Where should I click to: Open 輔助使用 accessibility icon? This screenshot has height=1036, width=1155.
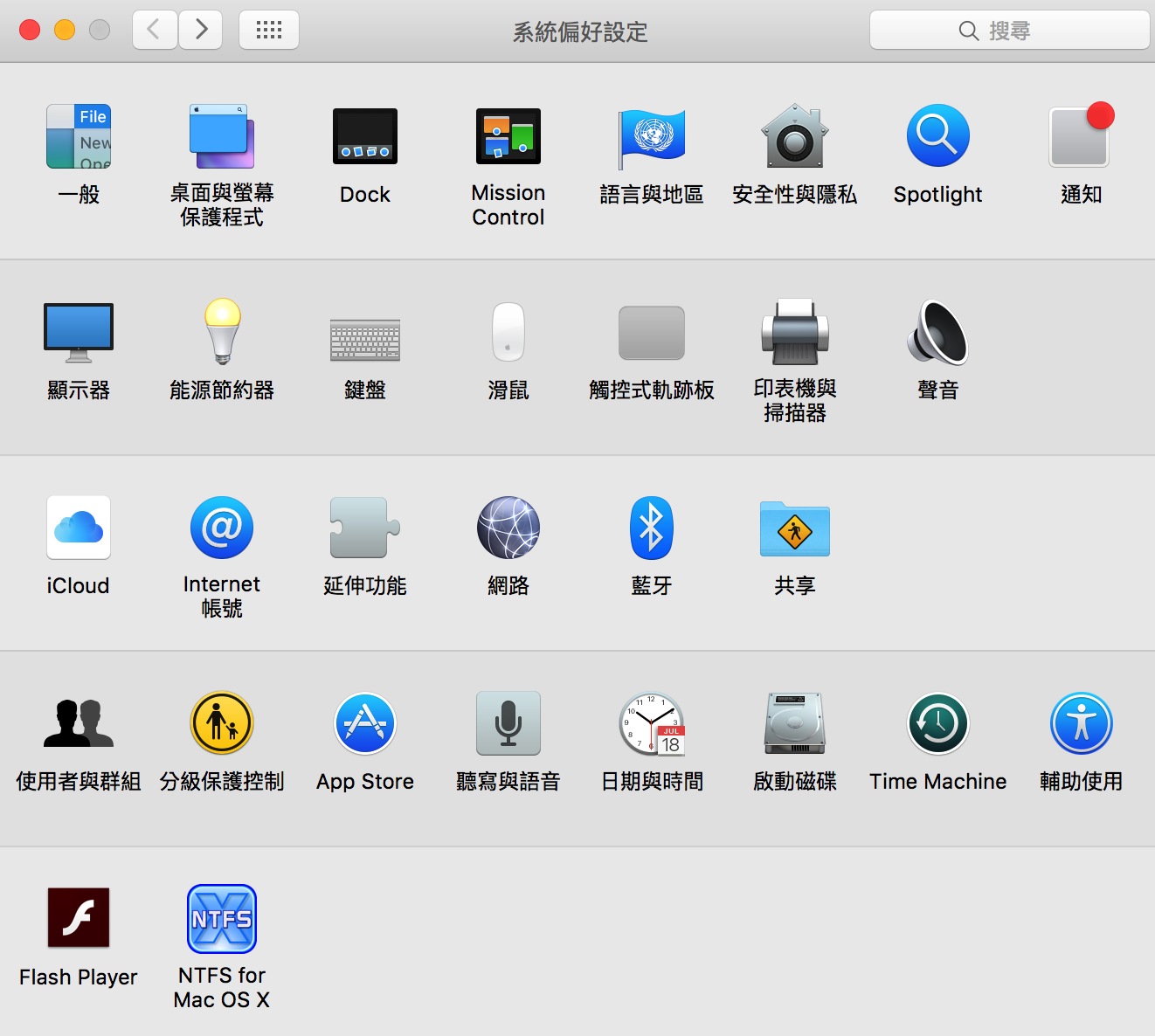tap(1082, 723)
